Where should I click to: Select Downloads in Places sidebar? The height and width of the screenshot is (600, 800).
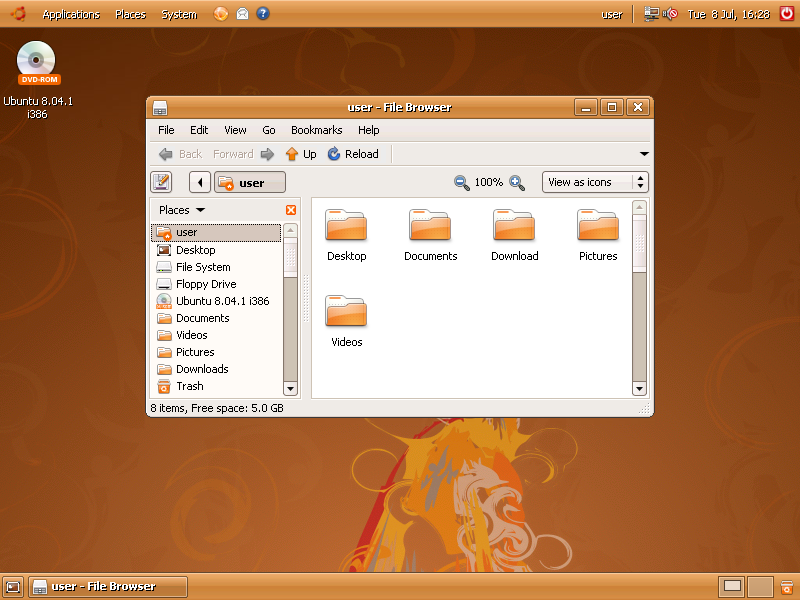[x=216, y=369]
